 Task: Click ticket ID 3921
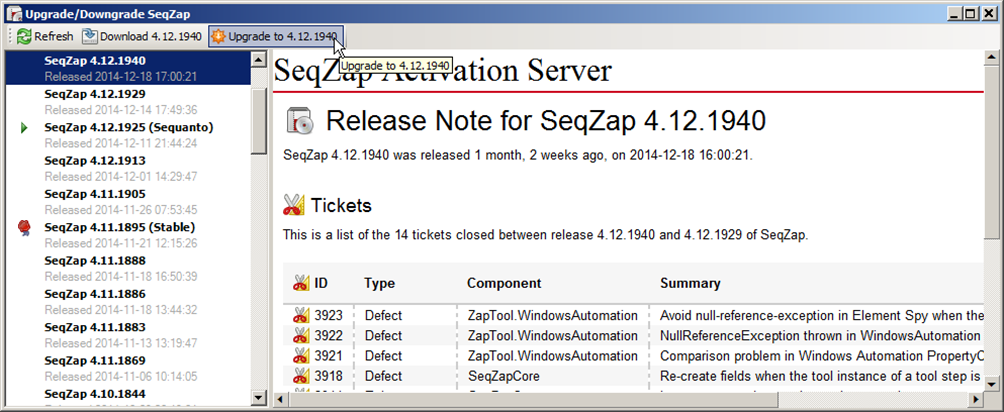328,356
